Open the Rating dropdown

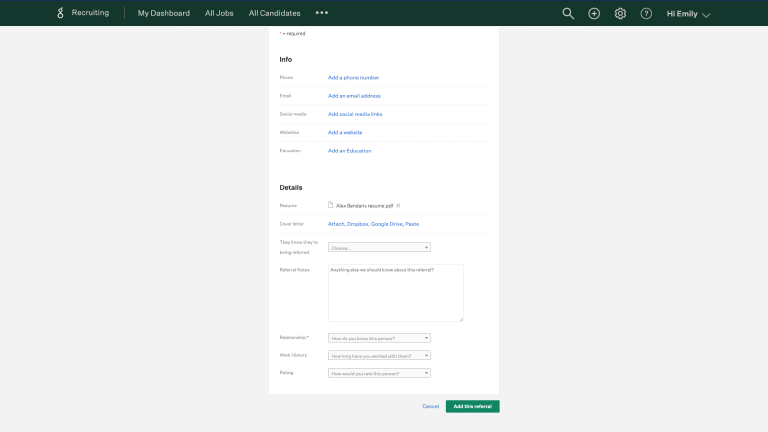379,373
